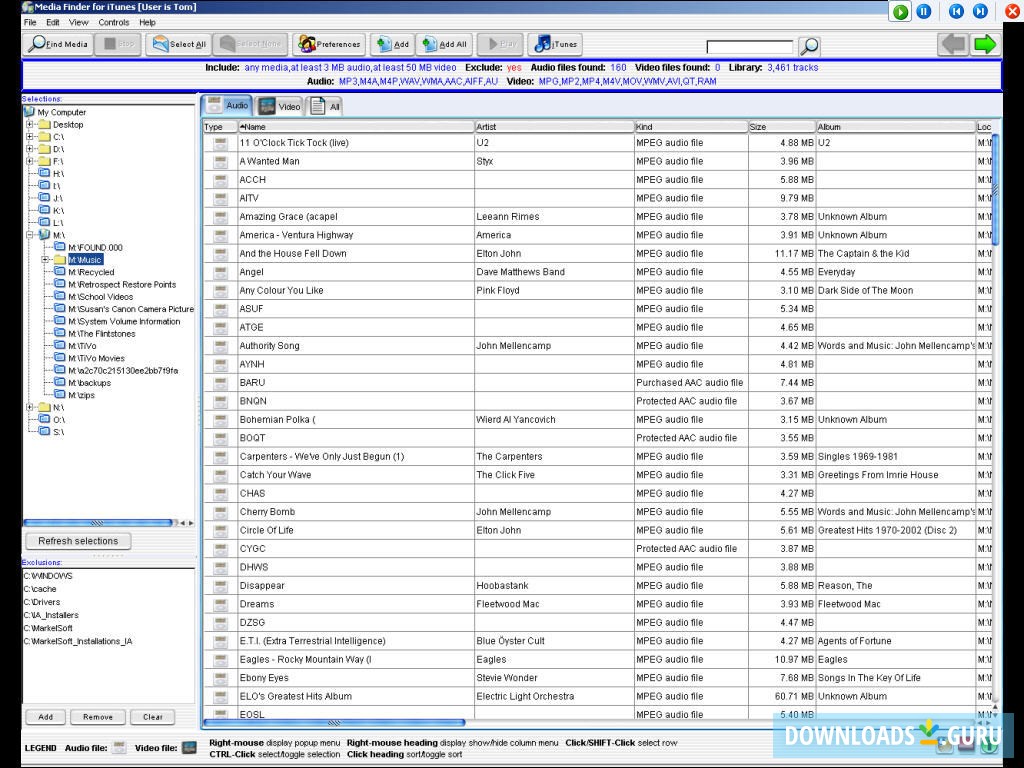The height and width of the screenshot is (768, 1024).
Task: Select the M:\backups folder
Action: [89, 383]
